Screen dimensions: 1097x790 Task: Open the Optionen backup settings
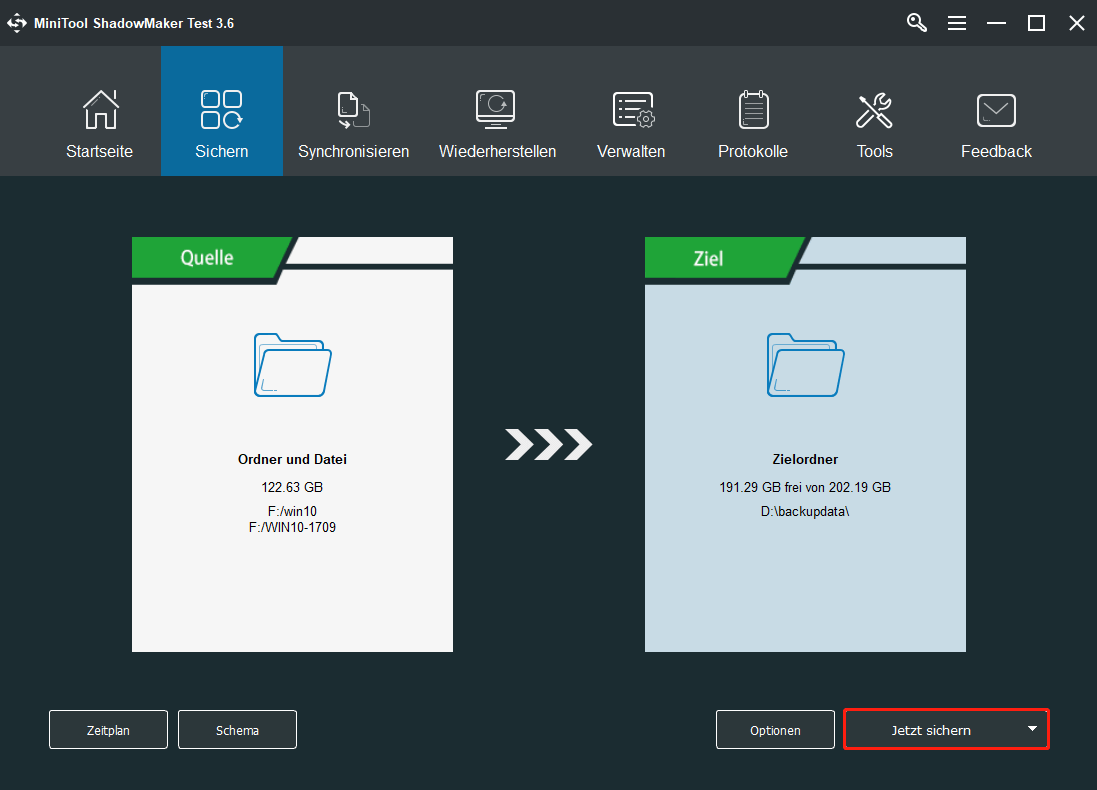coord(774,729)
